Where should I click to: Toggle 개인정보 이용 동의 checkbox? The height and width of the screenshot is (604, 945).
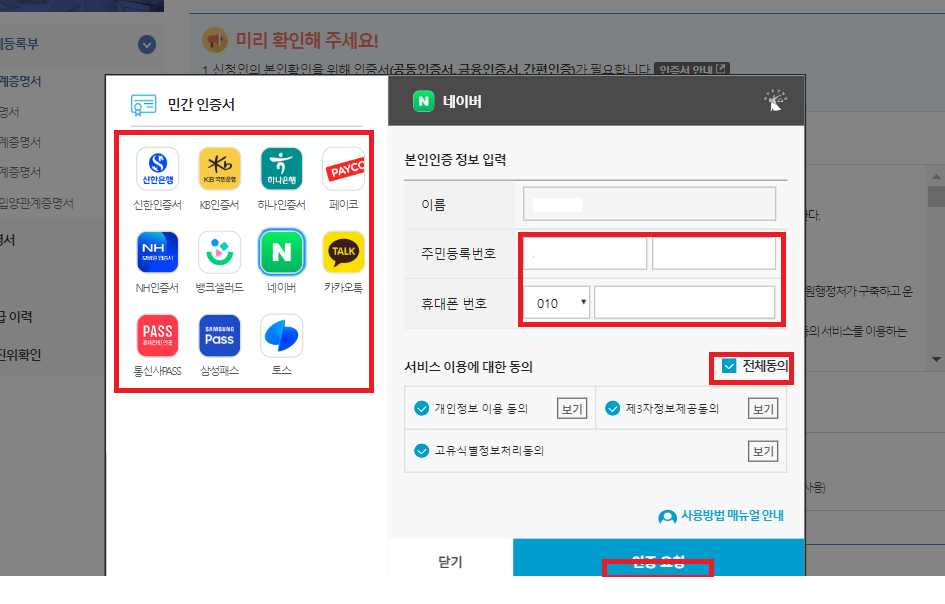point(421,409)
